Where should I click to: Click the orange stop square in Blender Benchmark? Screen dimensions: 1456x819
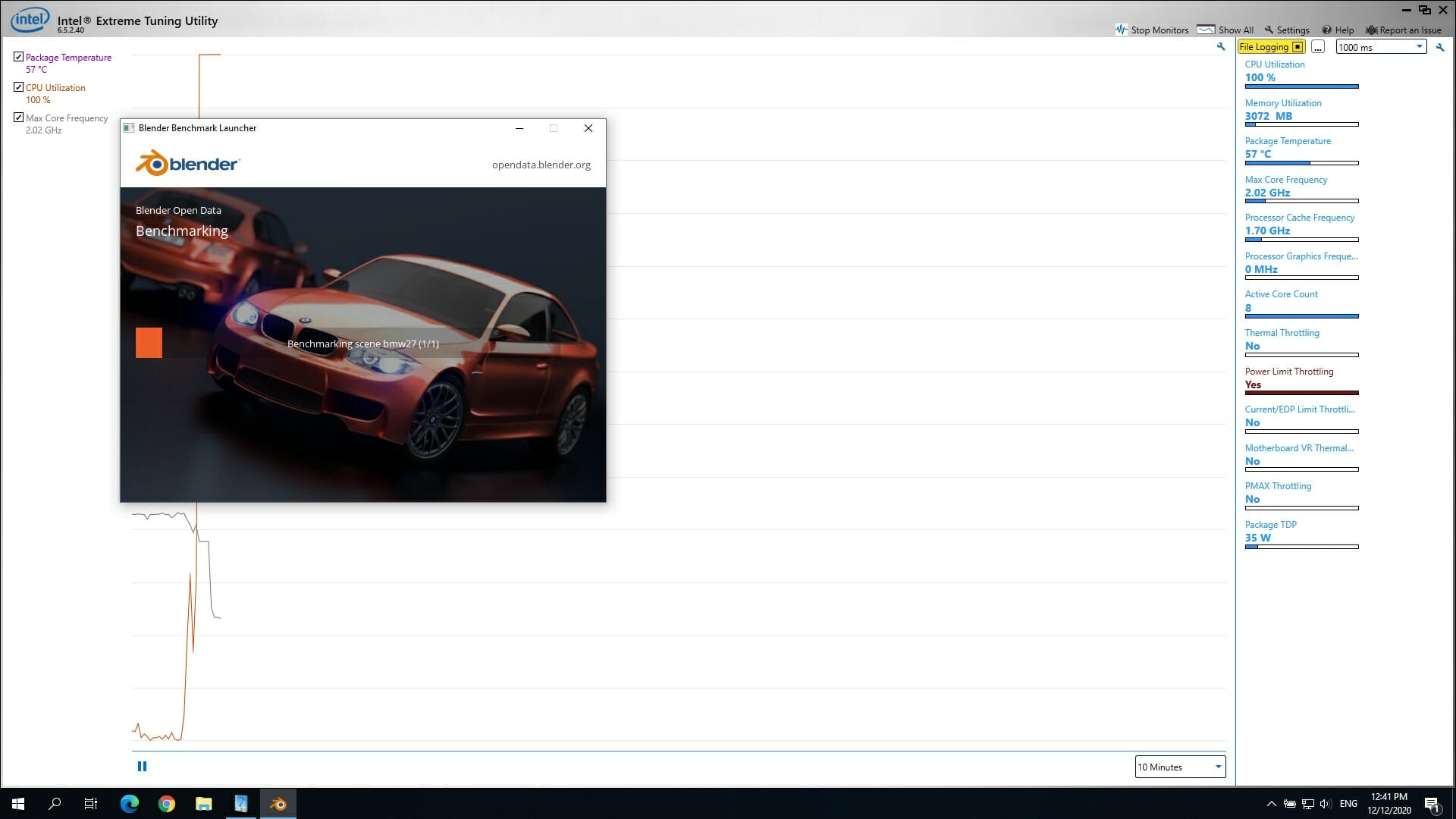coord(149,343)
